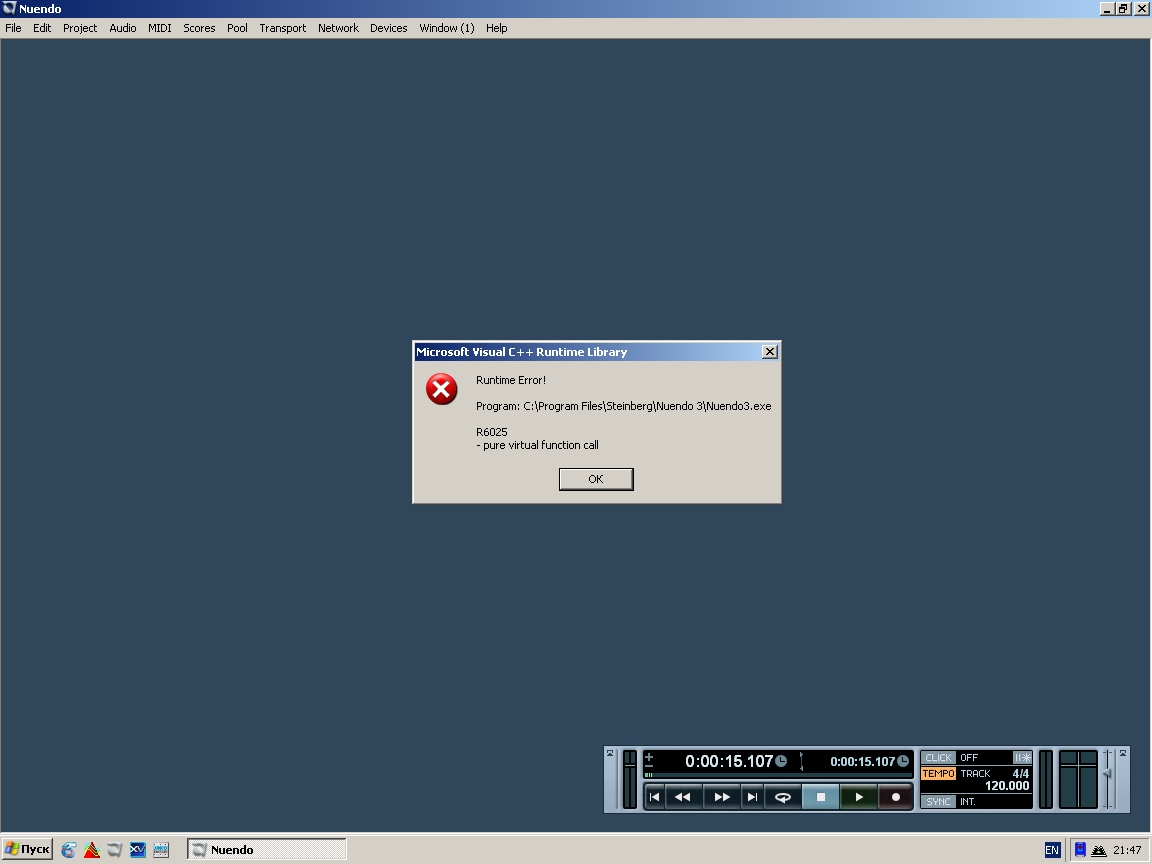Viewport: 1152px width, 864px height.
Task: Click the Rewind button on transport
Action: pos(683,797)
